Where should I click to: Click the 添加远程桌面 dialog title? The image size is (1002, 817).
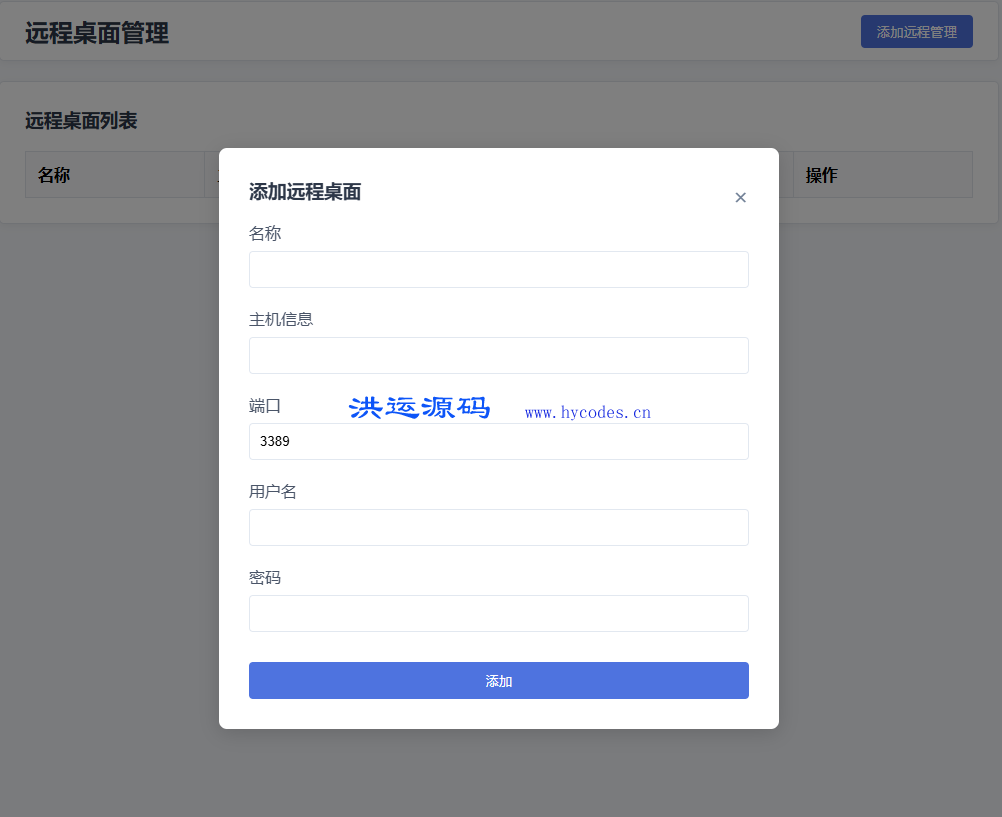[305, 192]
